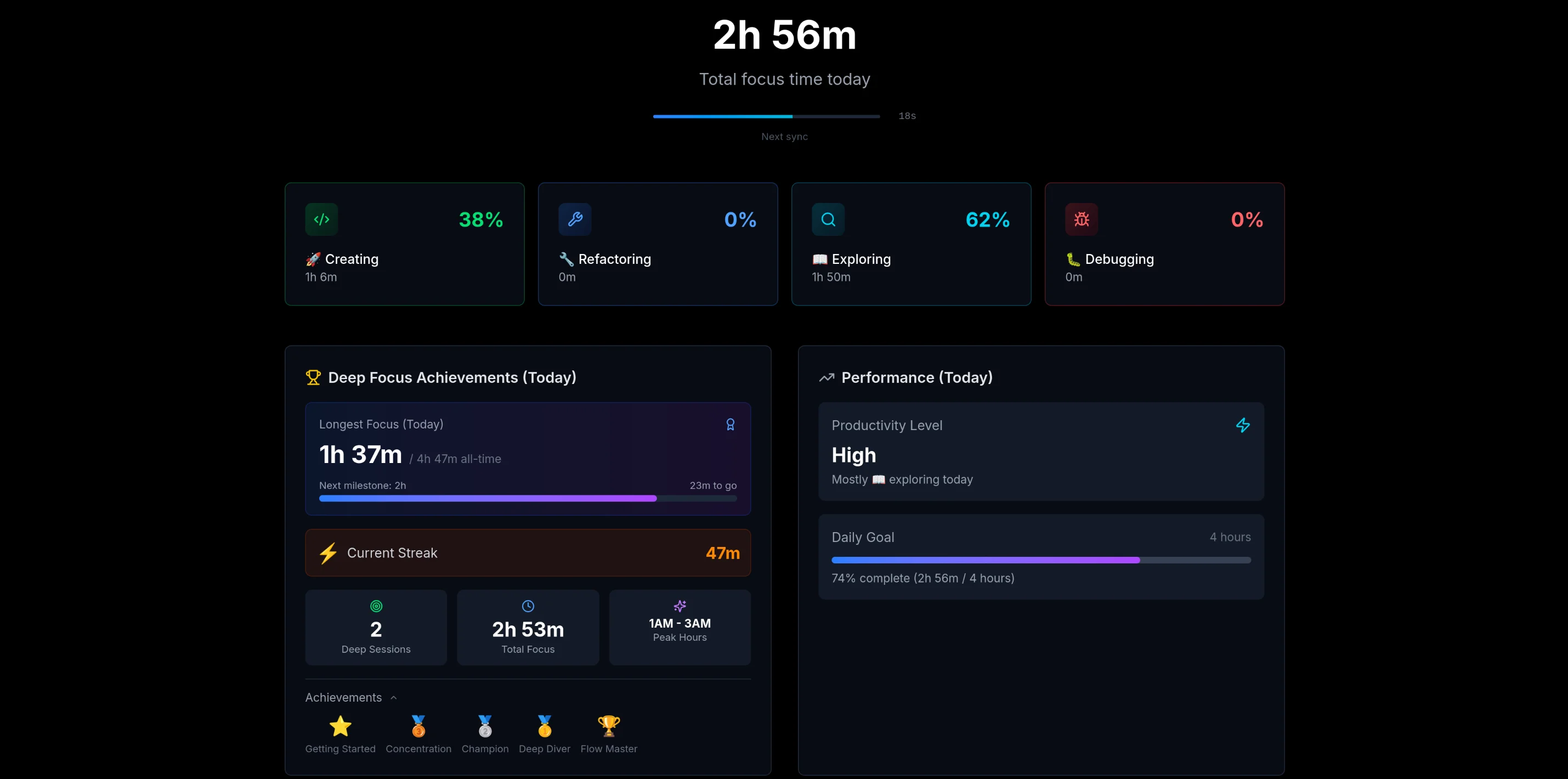Open the Debugging category card details
The height and width of the screenshot is (779, 1568).
1164,244
